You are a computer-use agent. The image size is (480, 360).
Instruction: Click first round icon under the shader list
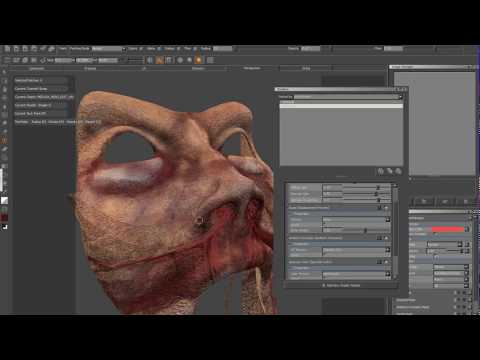tap(381, 171)
